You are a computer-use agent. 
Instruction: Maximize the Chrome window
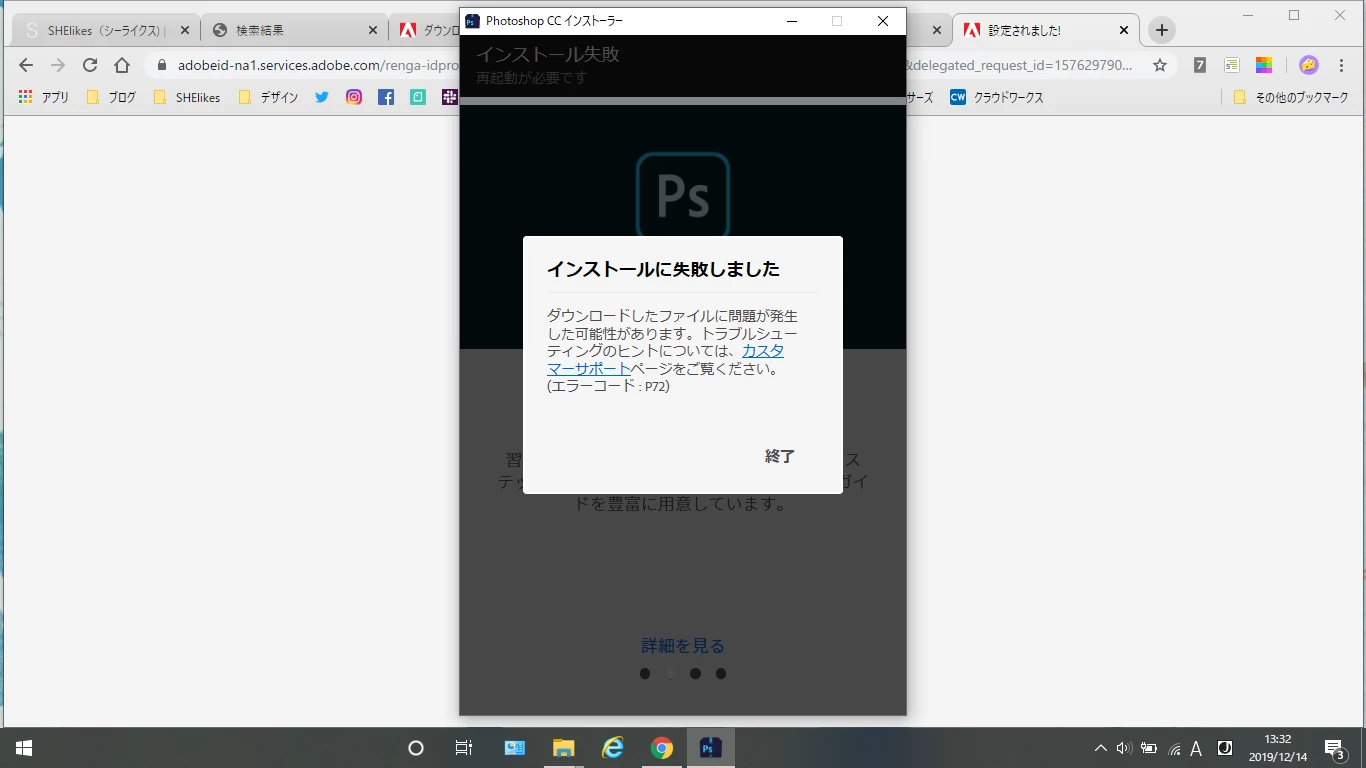(1294, 15)
